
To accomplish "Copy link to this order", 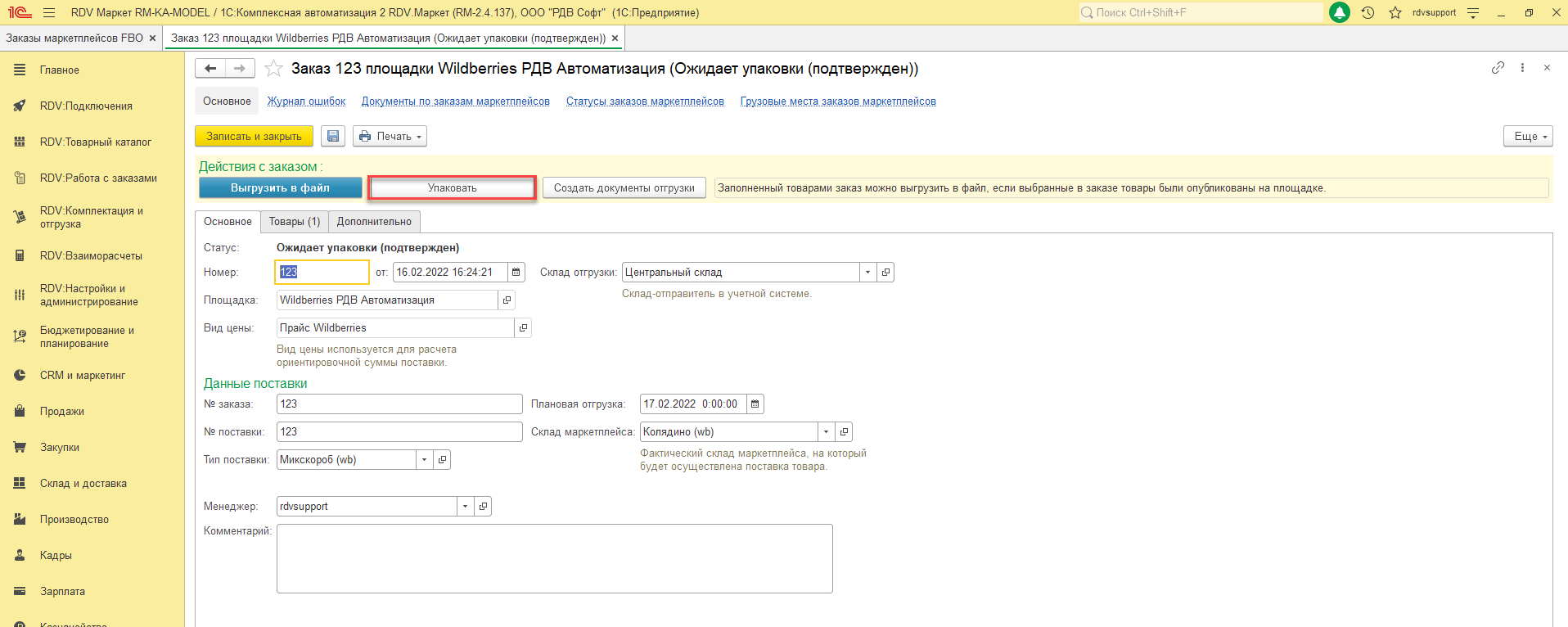I will pyautogui.click(x=1498, y=68).
